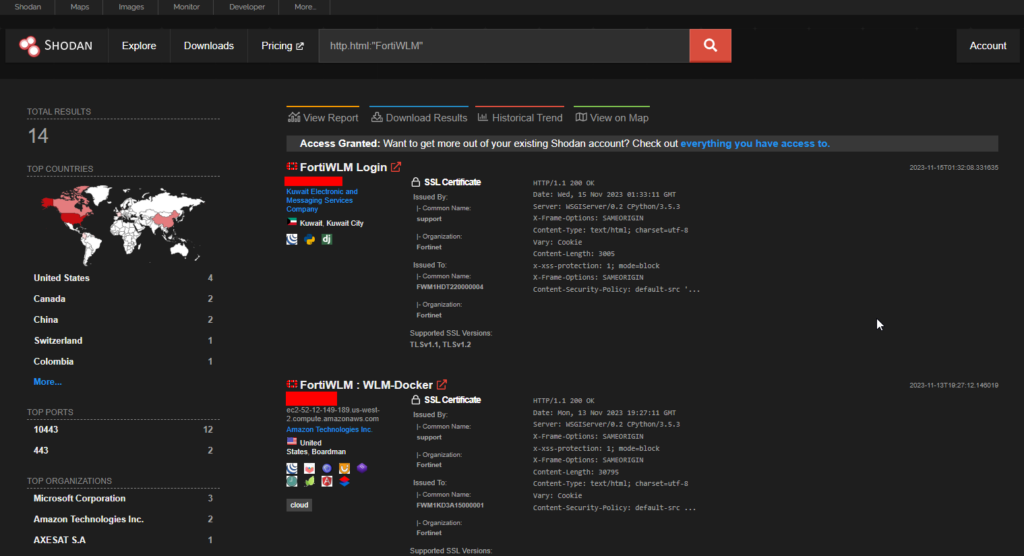Viewport: 1024px width, 556px height.
Task: Click the total results count 14
Action: tap(38, 136)
